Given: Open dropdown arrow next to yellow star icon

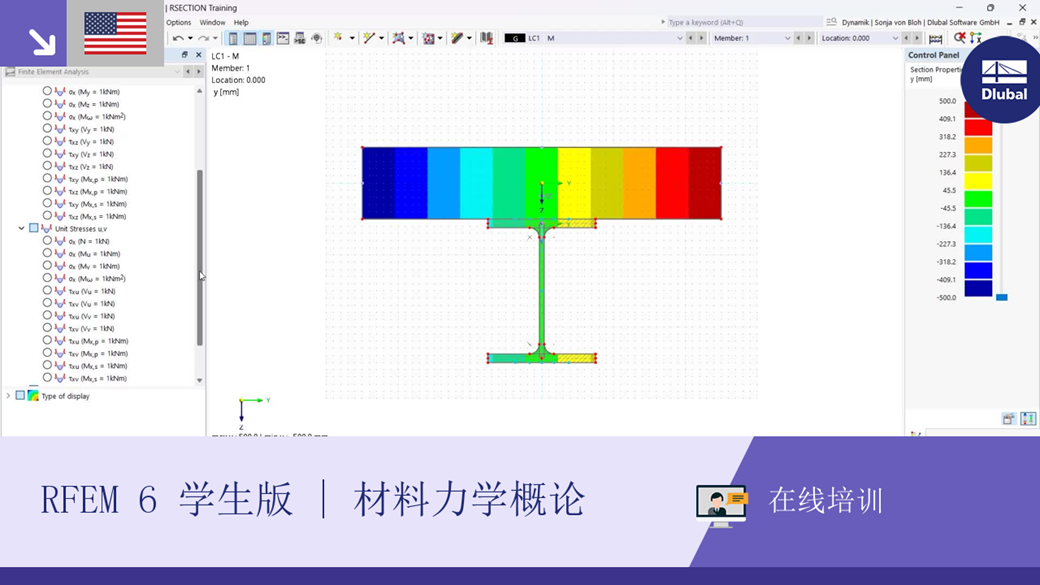Looking at the screenshot, I should (352, 38).
